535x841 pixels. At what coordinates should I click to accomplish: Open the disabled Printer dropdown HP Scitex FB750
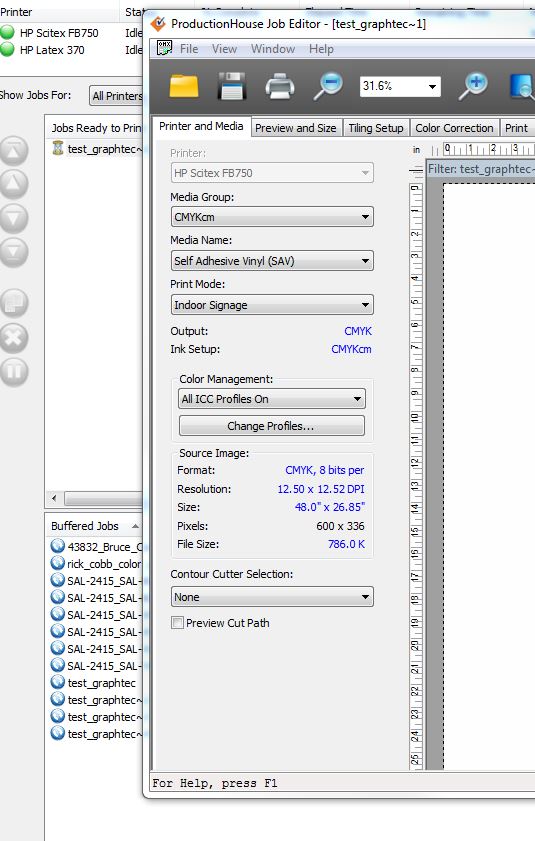coord(272,173)
